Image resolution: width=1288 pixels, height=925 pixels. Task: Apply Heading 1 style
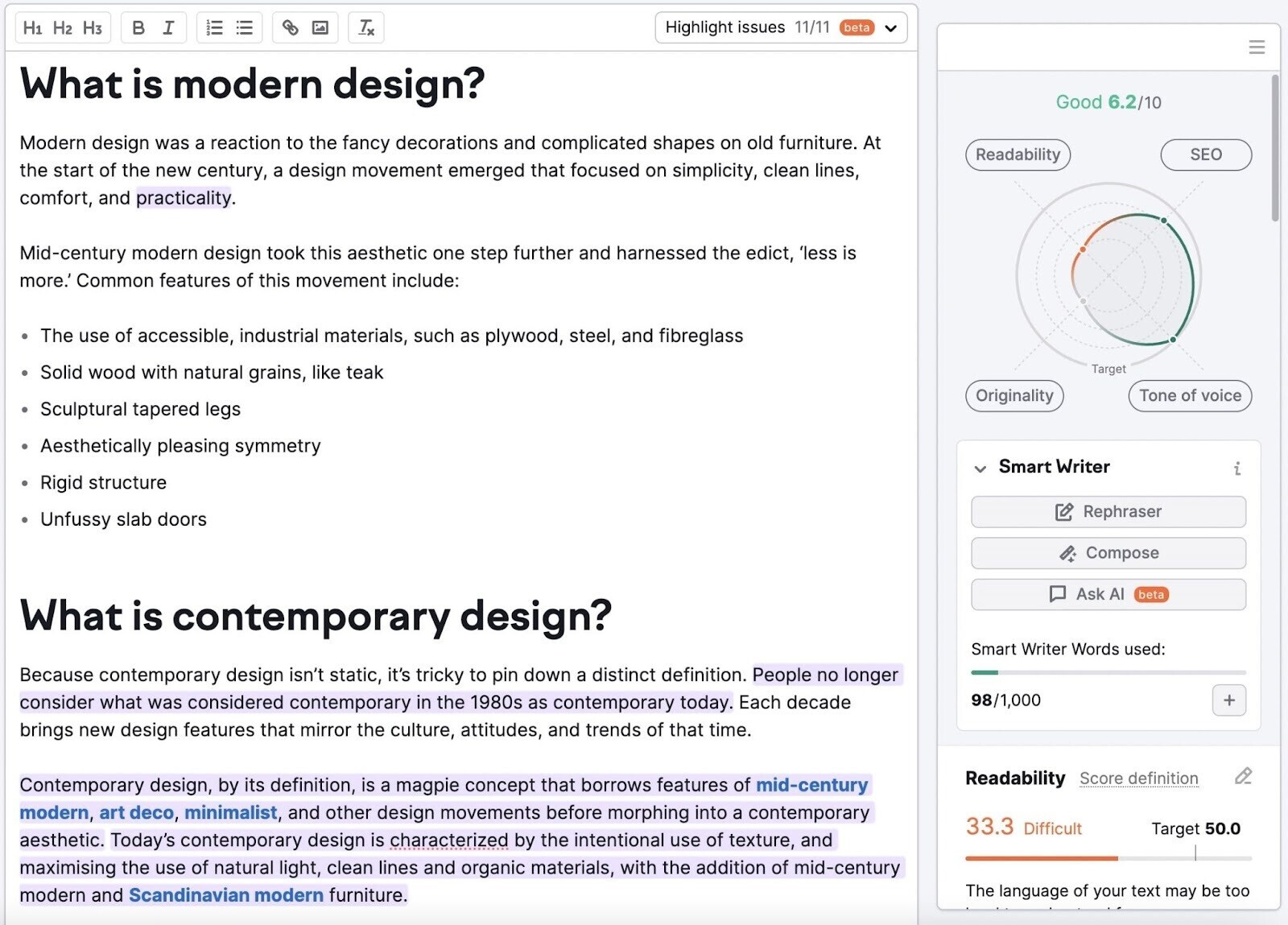pos(33,27)
